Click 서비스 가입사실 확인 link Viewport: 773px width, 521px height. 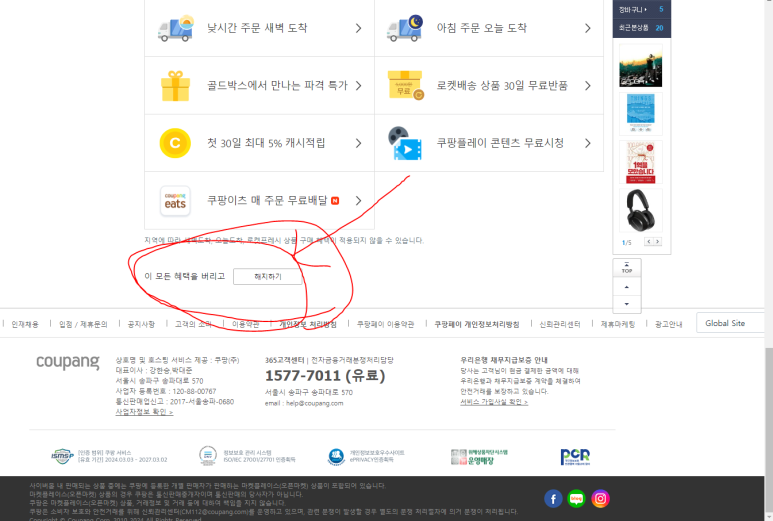[494, 402]
